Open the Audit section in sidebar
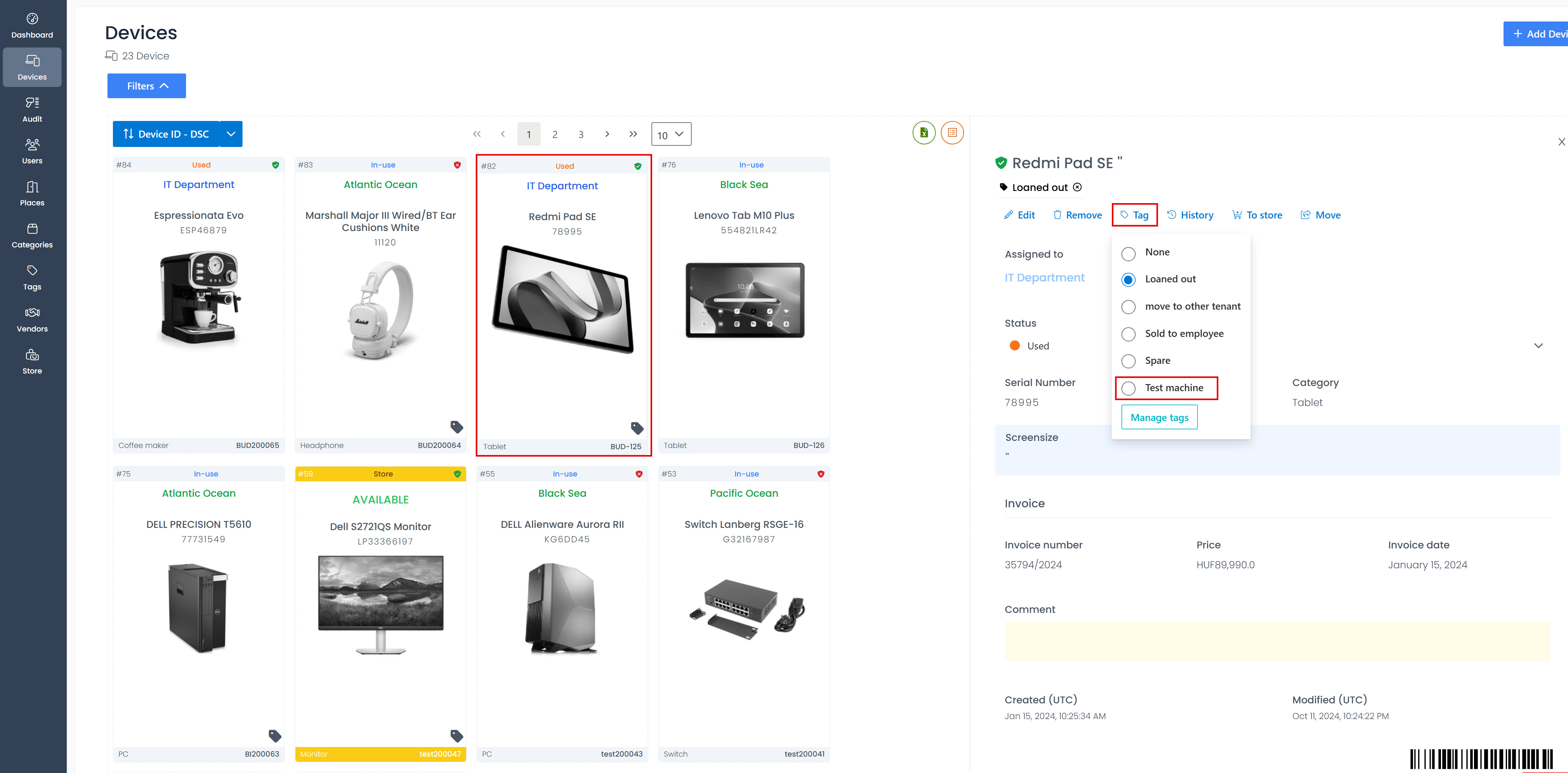This screenshot has height=773, width=1568. point(32,109)
